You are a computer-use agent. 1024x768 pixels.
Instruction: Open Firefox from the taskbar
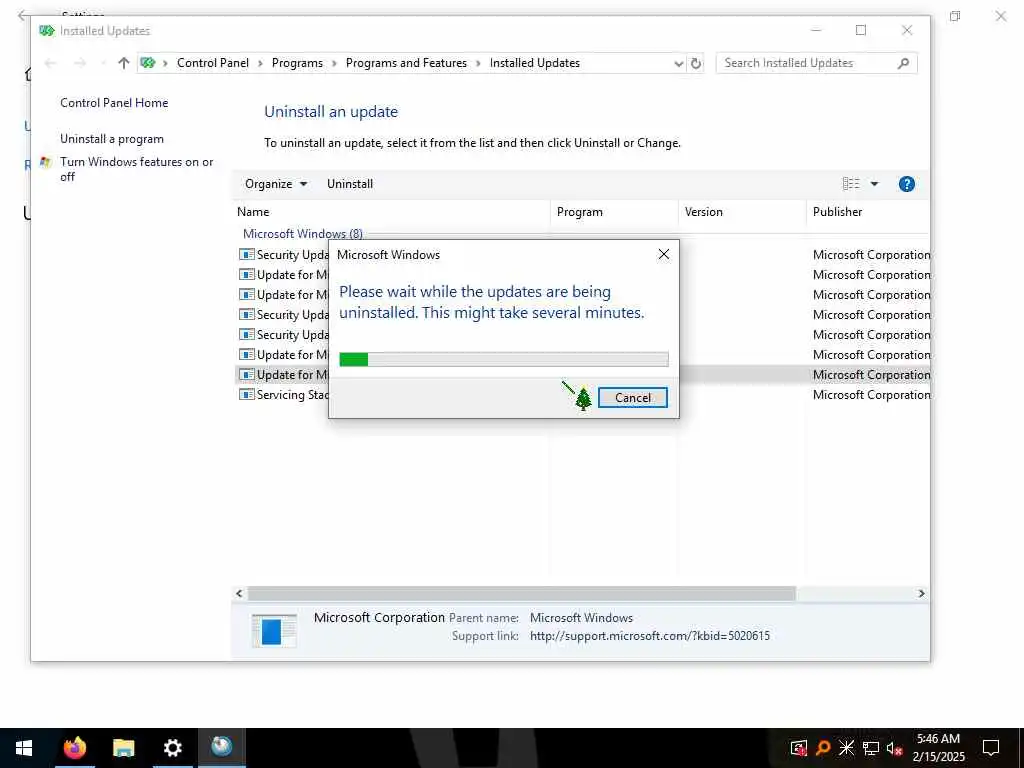point(74,748)
